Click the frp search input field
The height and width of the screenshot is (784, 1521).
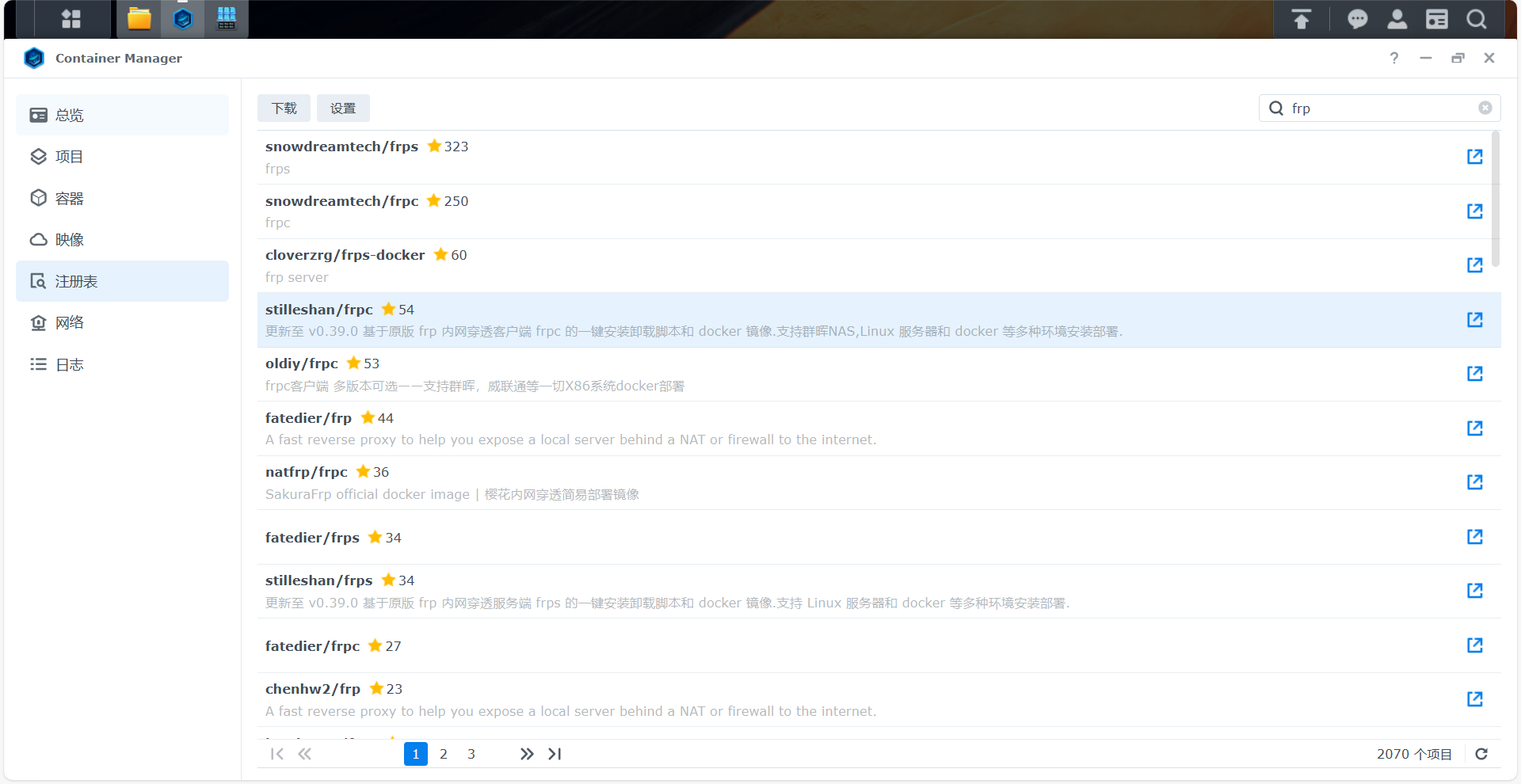1380,108
